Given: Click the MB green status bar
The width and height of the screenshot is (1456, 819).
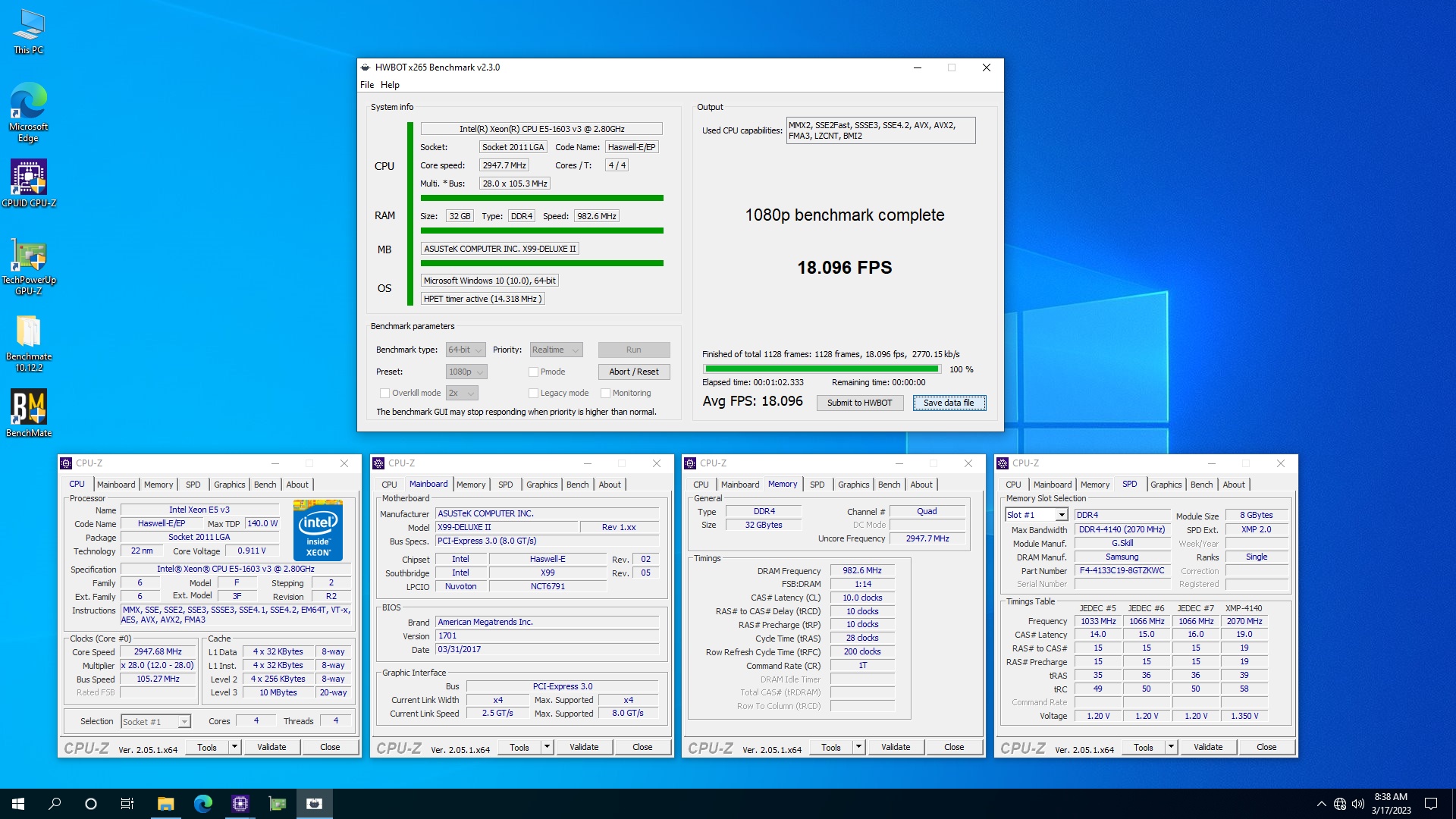Looking at the screenshot, I should click(x=541, y=264).
